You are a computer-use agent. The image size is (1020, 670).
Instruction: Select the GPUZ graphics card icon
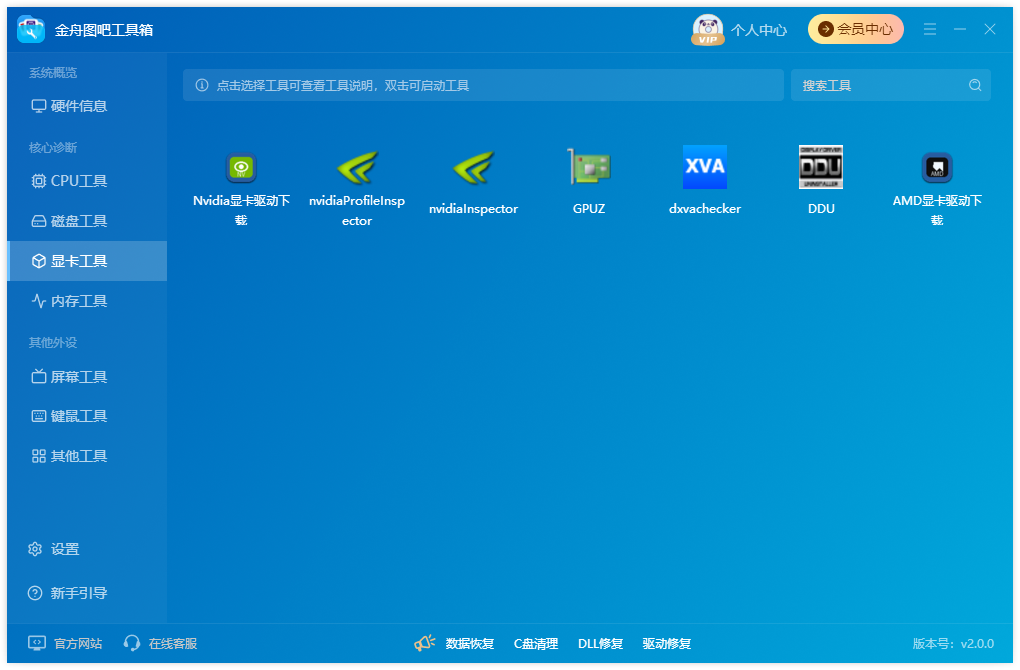point(589,167)
